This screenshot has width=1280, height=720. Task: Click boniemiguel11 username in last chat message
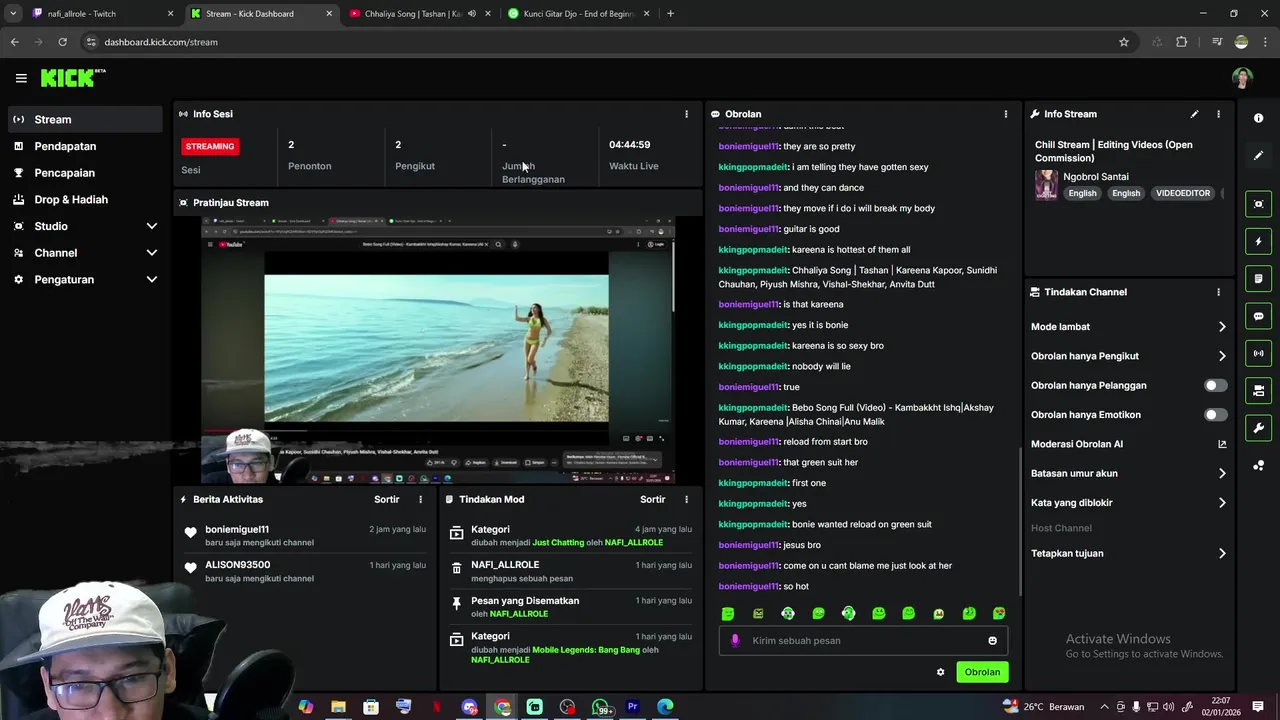click(x=748, y=587)
